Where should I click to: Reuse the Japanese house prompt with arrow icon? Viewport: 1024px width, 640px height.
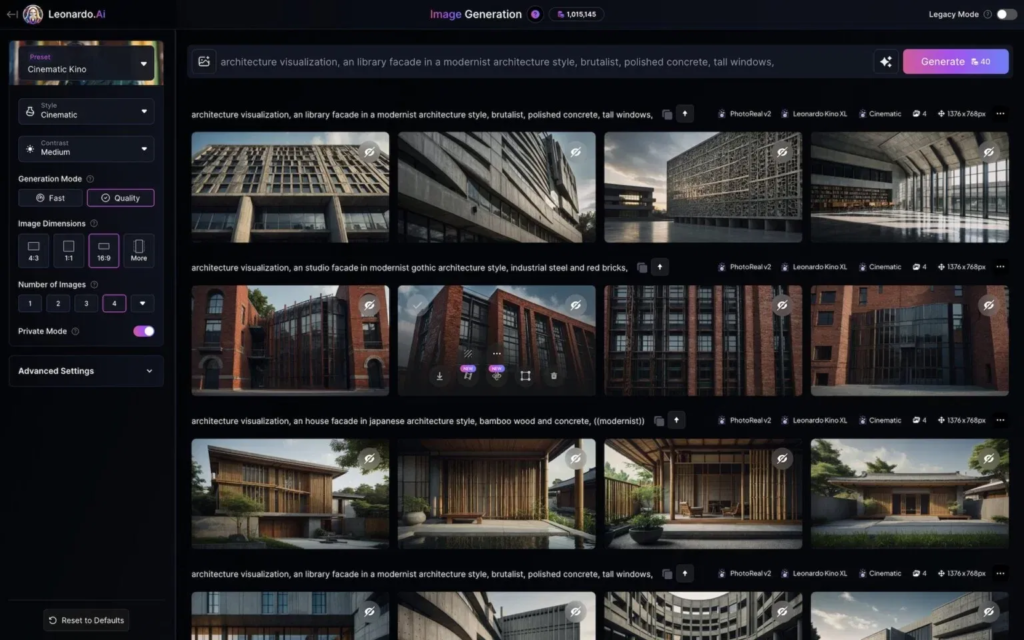click(x=677, y=421)
